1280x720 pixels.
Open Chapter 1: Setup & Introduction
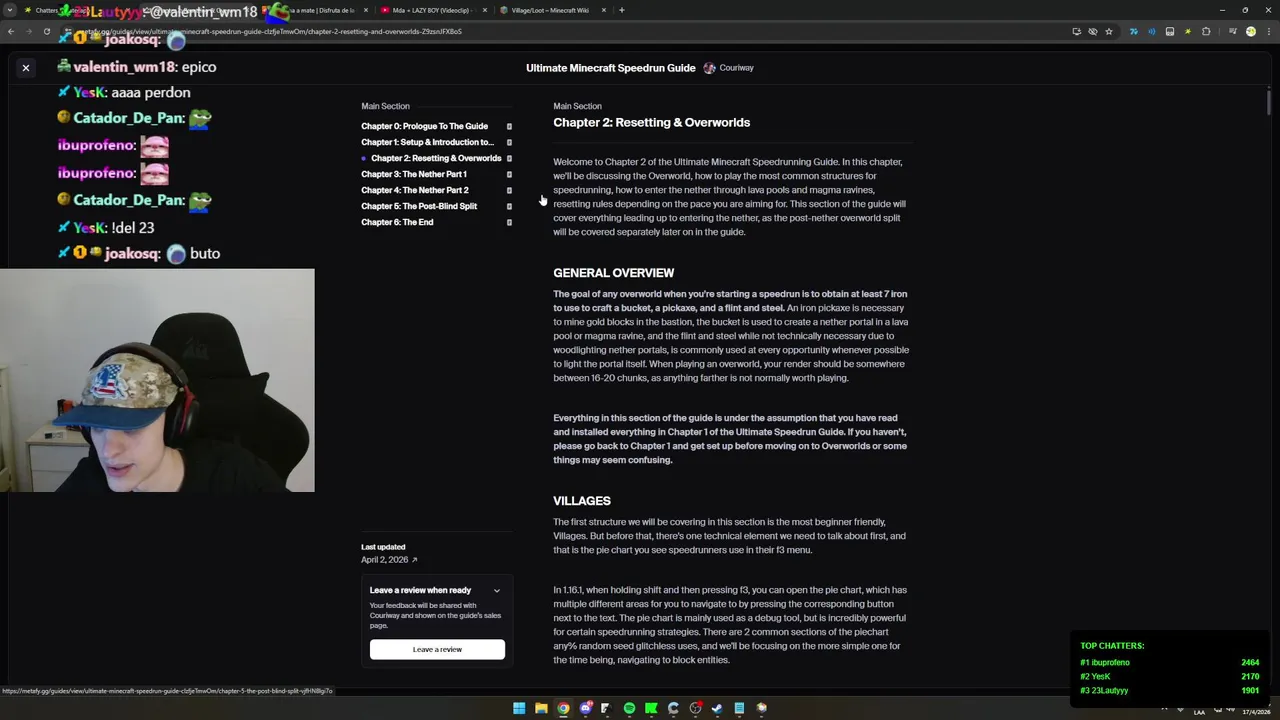pos(427,142)
